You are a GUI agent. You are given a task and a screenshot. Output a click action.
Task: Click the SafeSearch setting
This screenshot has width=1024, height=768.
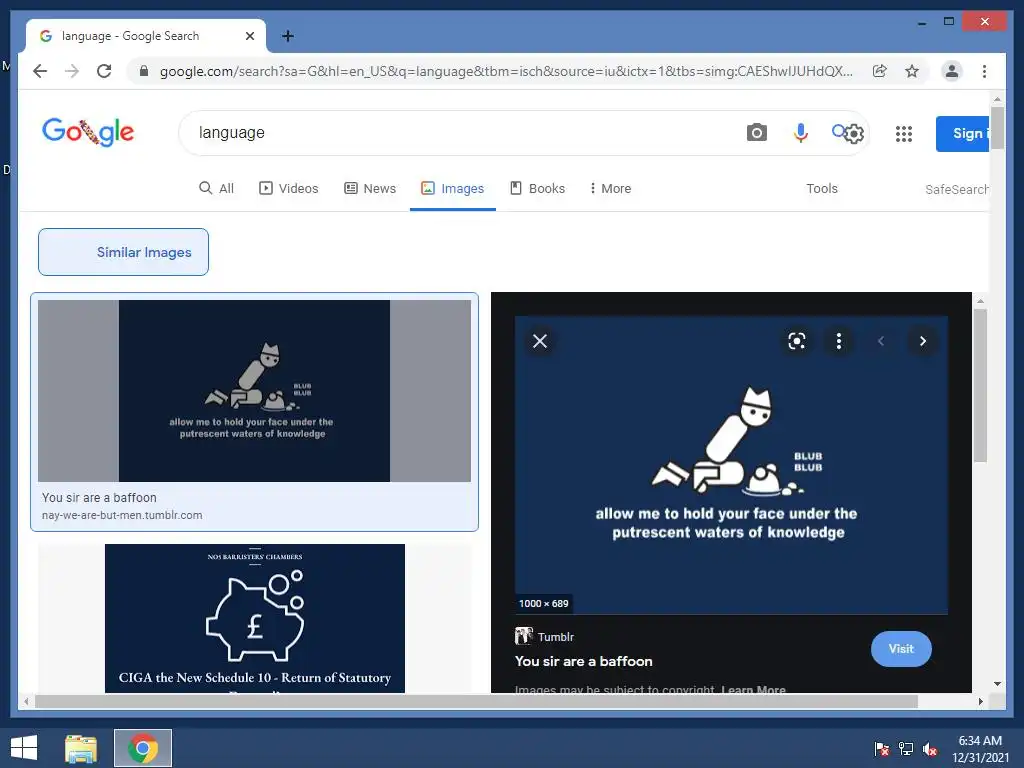coord(957,189)
